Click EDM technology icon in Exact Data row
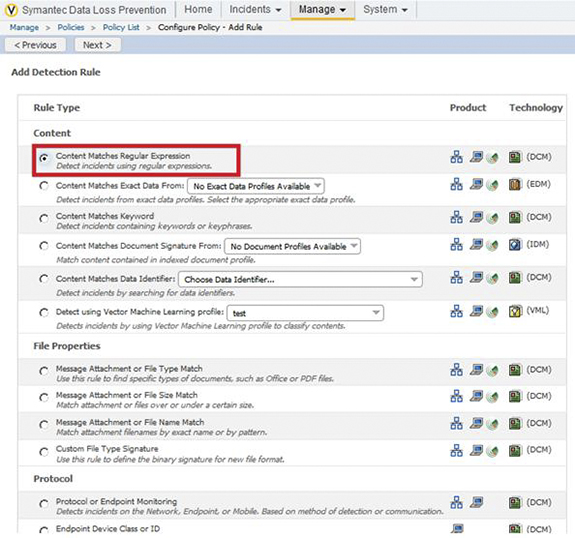575x538 pixels. click(515, 184)
